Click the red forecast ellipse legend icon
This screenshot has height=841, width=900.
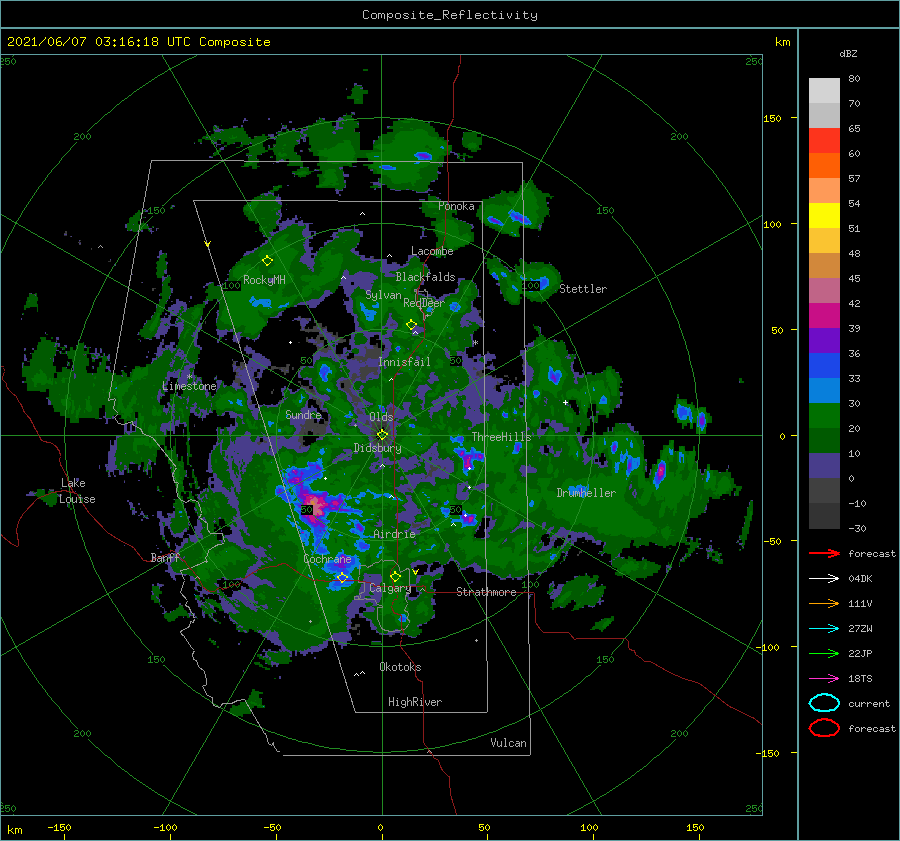[824, 728]
